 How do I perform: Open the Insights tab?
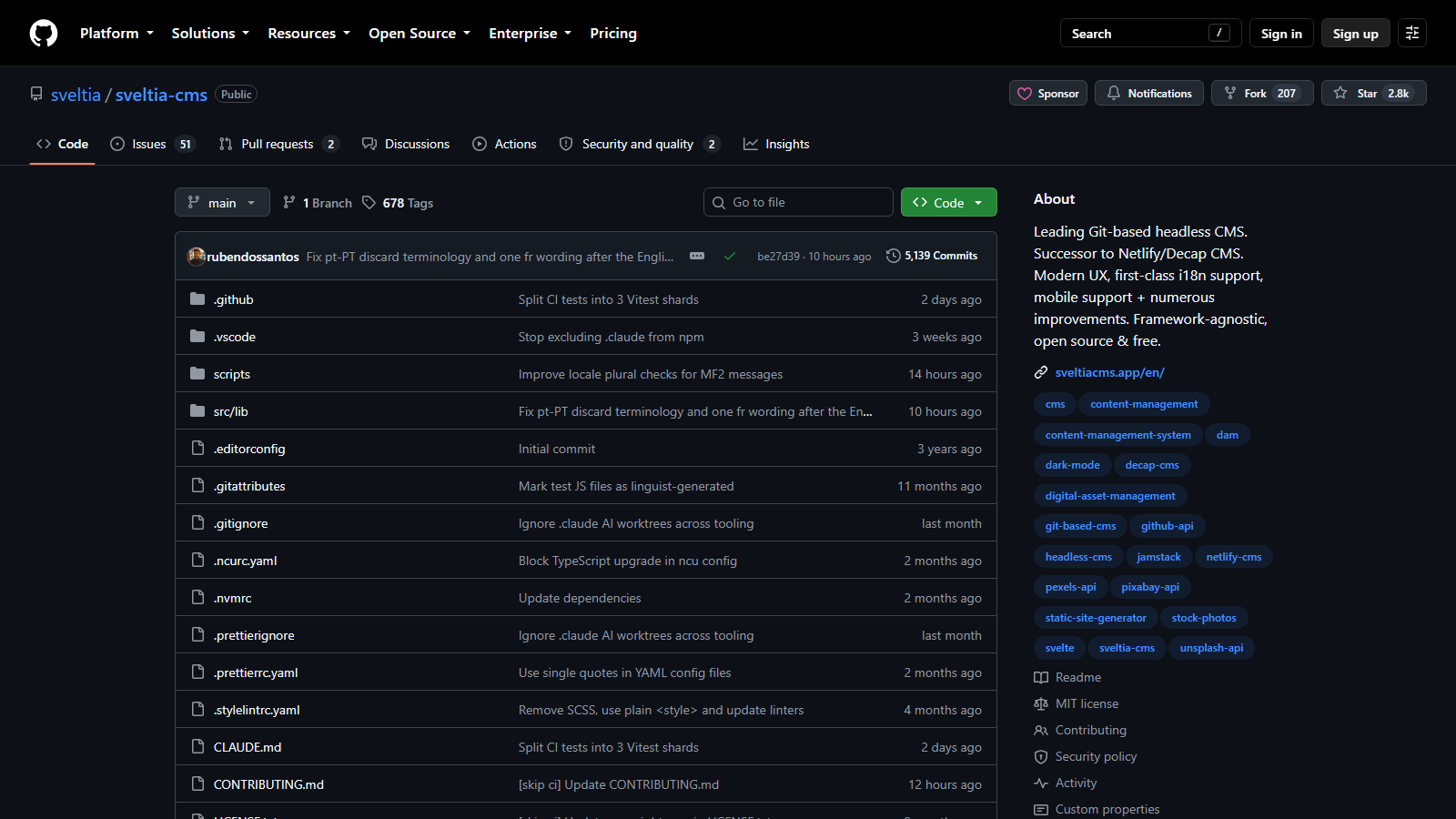pos(776,144)
